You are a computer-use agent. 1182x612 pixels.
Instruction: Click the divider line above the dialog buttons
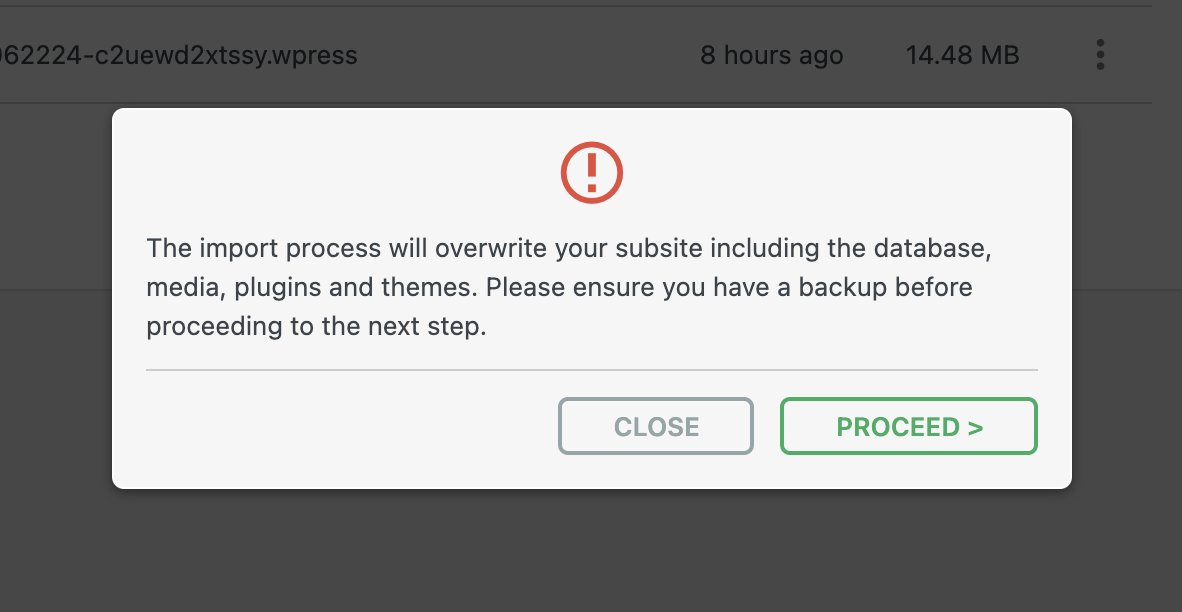[592, 370]
